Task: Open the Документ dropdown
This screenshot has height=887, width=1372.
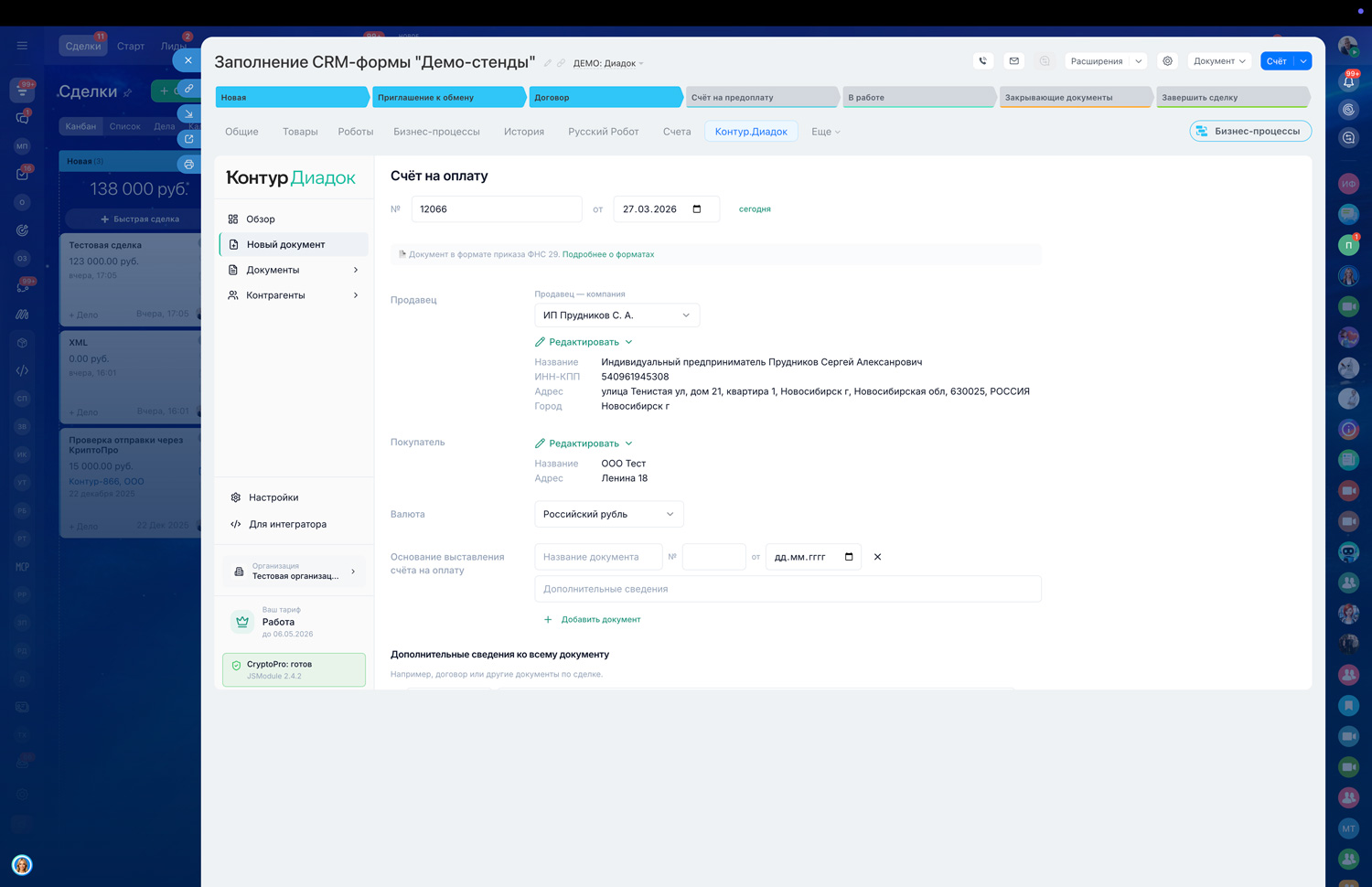Action: point(1219,61)
